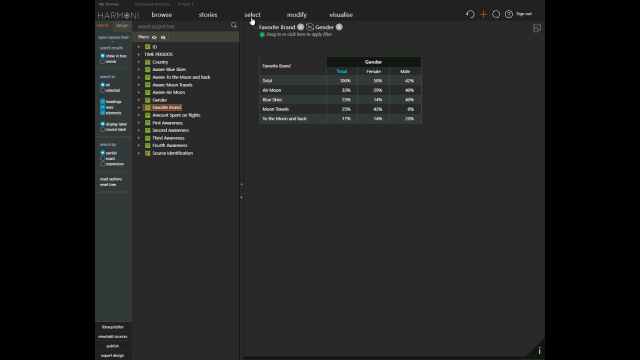Select the 'display label' radio button
The image size is (640, 360).
[102, 124]
